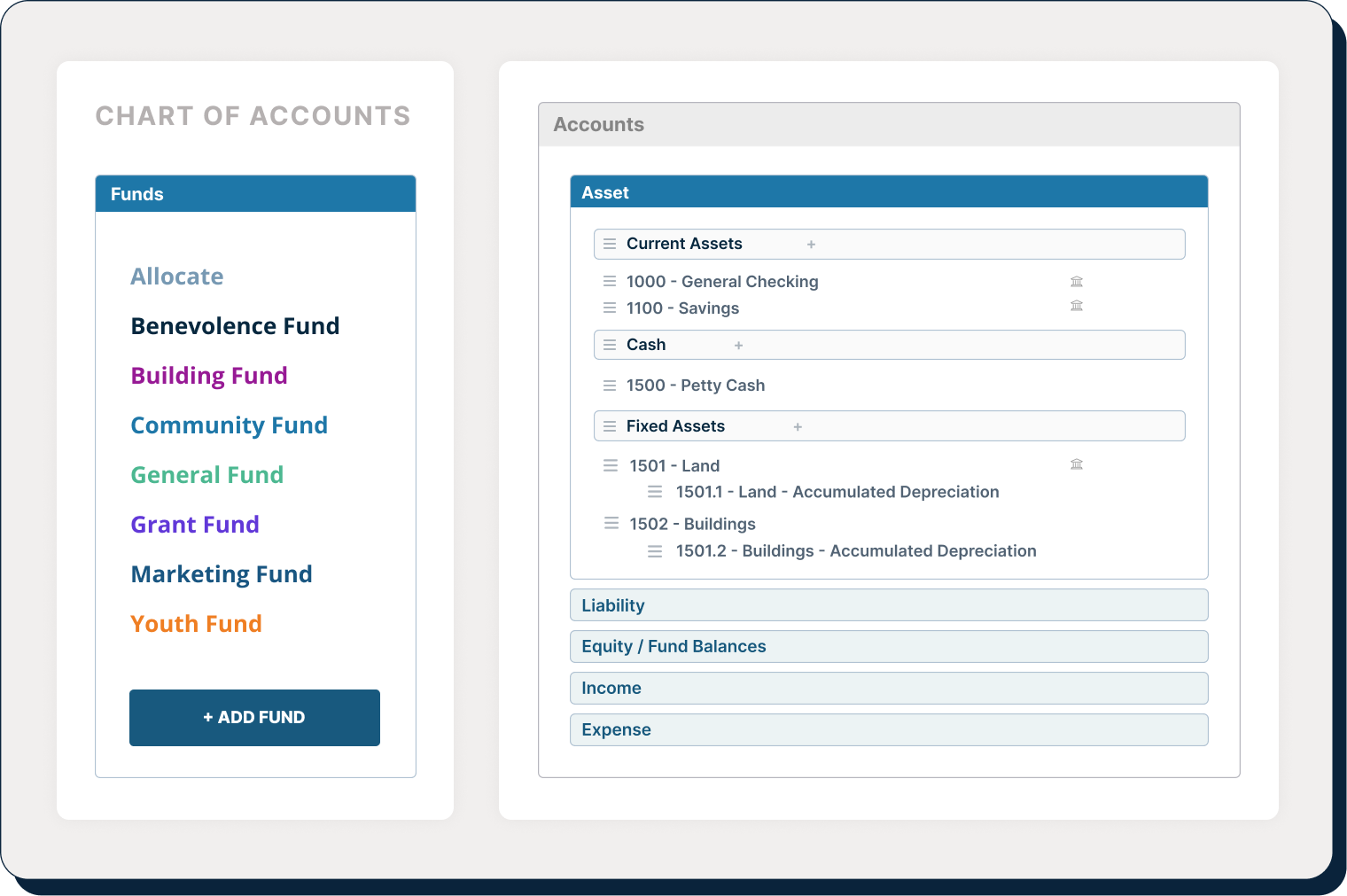Select the Current Assets group label
This screenshot has height=896, width=1347.
coord(684,244)
